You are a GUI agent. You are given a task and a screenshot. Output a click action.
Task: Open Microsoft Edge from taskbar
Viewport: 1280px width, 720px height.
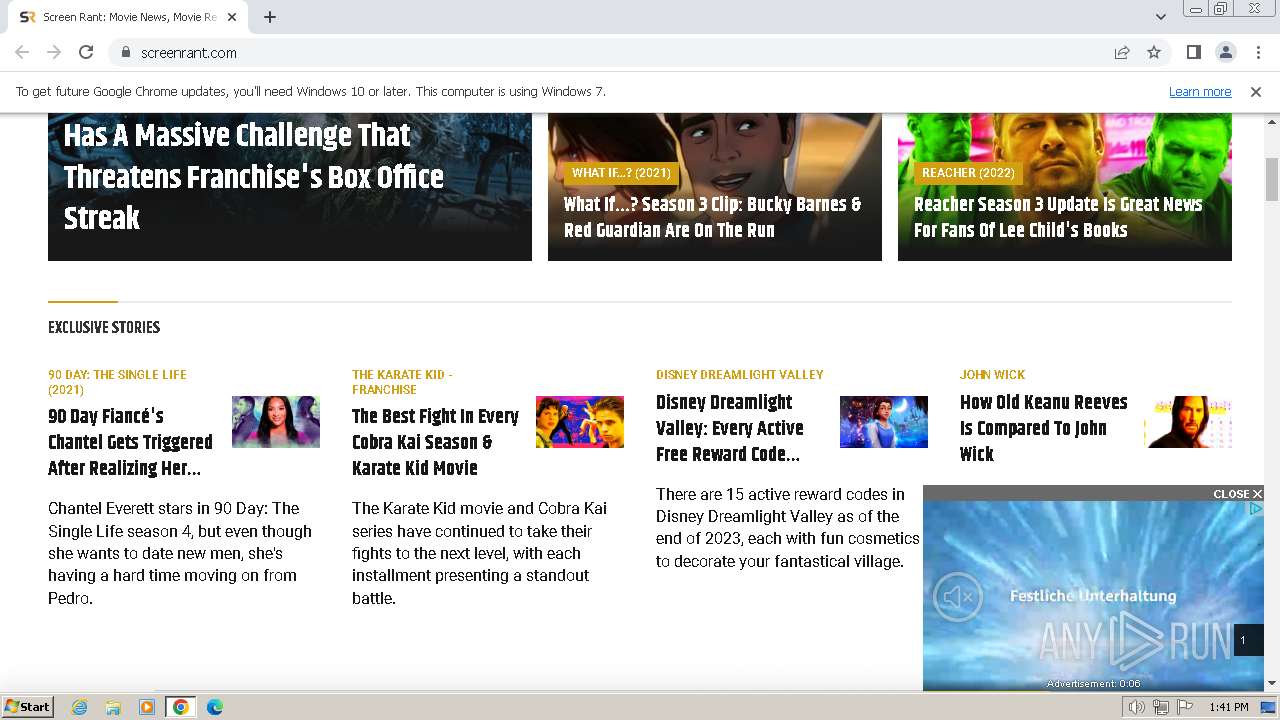point(215,707)
